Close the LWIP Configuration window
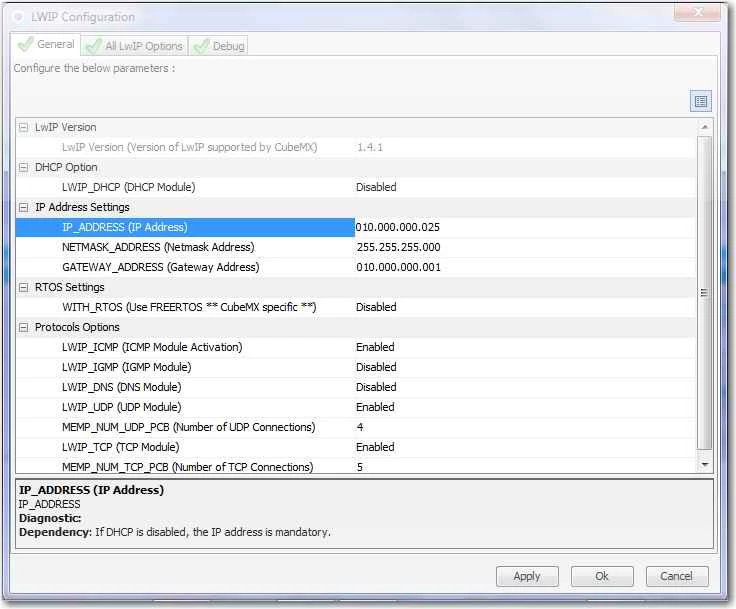 697,12
